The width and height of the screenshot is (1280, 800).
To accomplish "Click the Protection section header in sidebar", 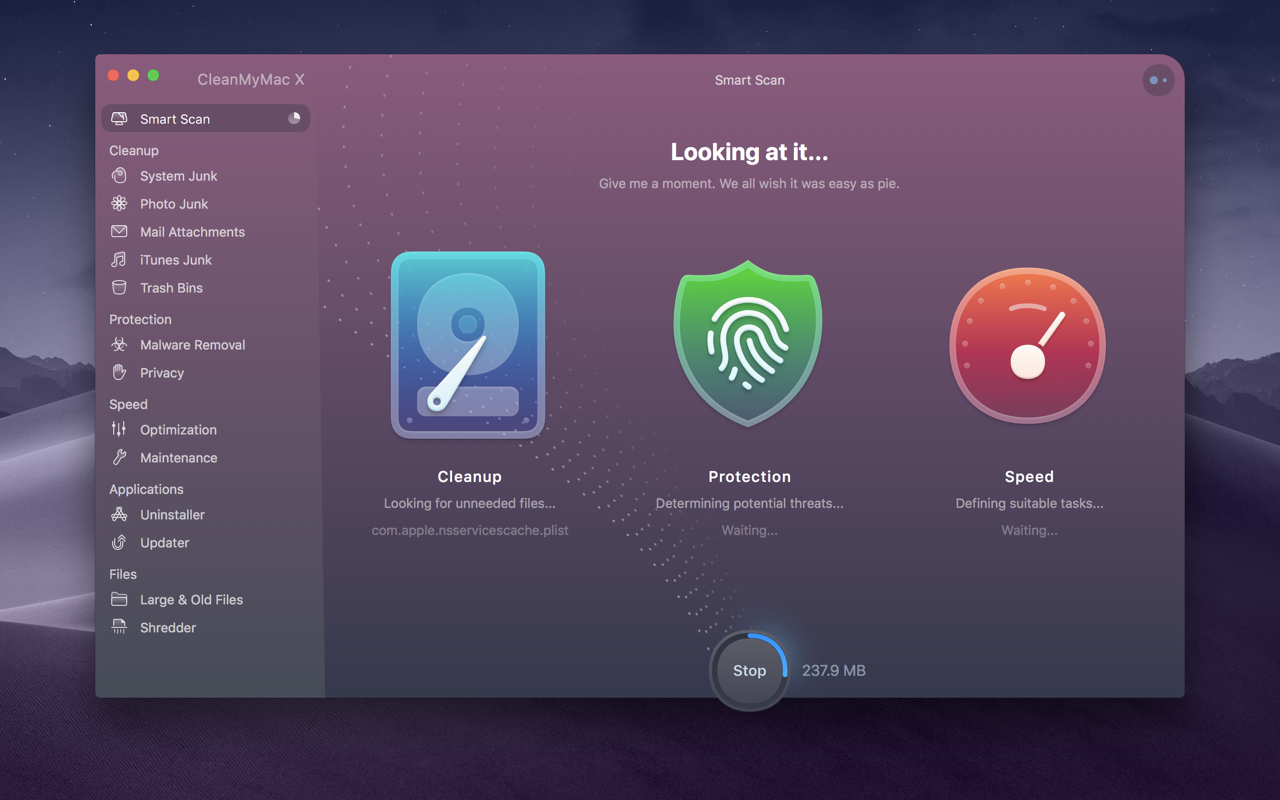I will click(140, 319).
